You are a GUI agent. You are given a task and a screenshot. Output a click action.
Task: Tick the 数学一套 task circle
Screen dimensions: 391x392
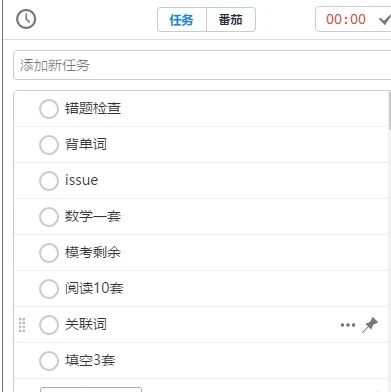click(49, 217)
